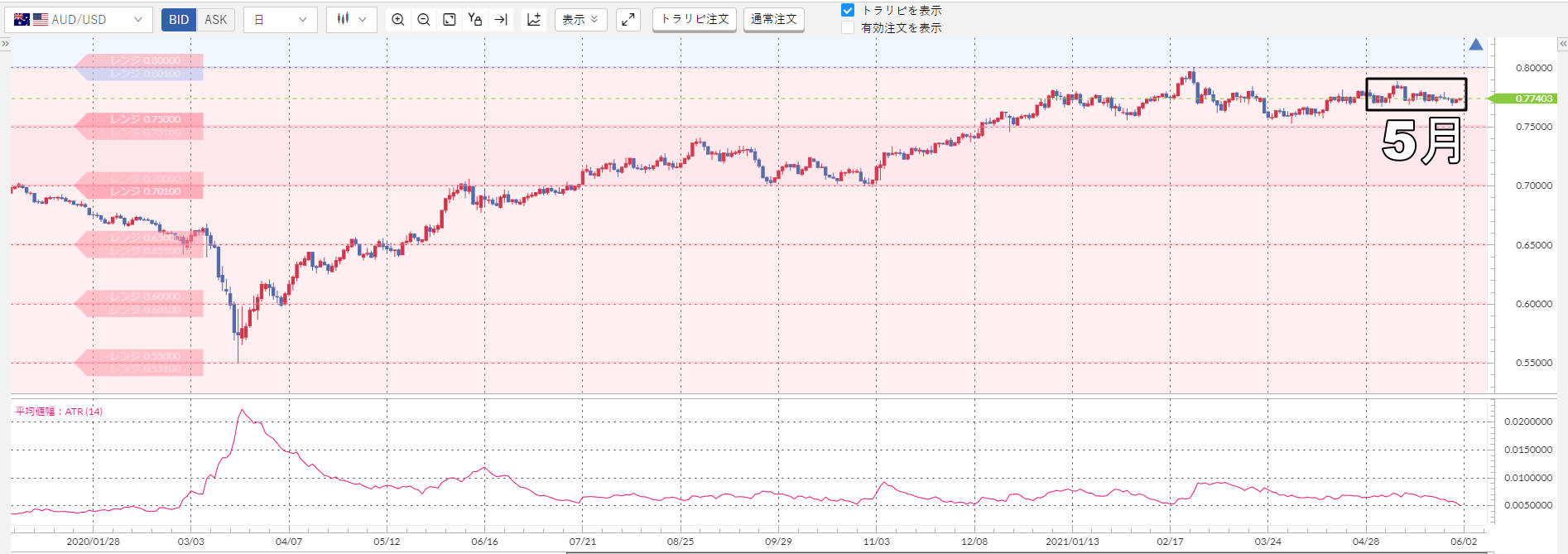The image size is (1568, 554).
Task: Expand the left side panel chevron
Action: click(x=5, y=44)
